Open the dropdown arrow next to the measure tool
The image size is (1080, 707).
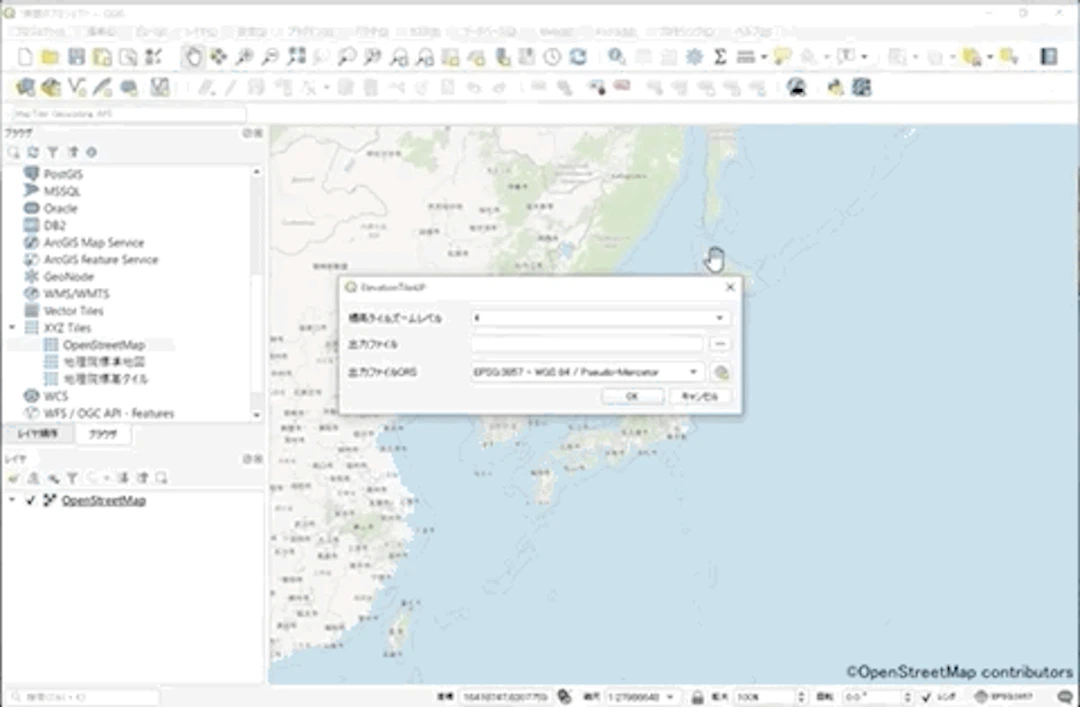pyautogui.click(x=763, y=57)
